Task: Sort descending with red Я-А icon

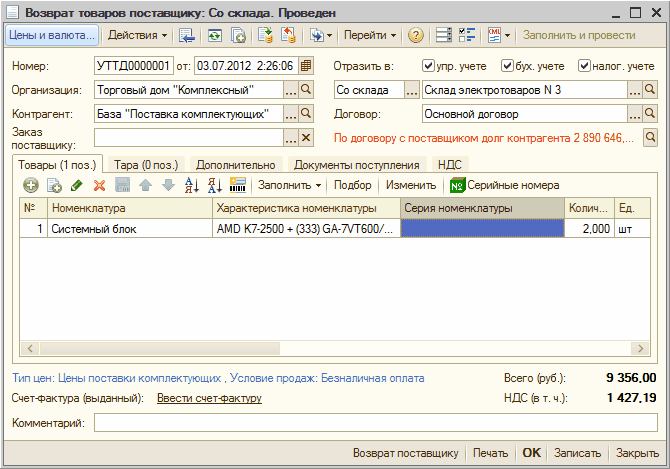Action: 215,185
